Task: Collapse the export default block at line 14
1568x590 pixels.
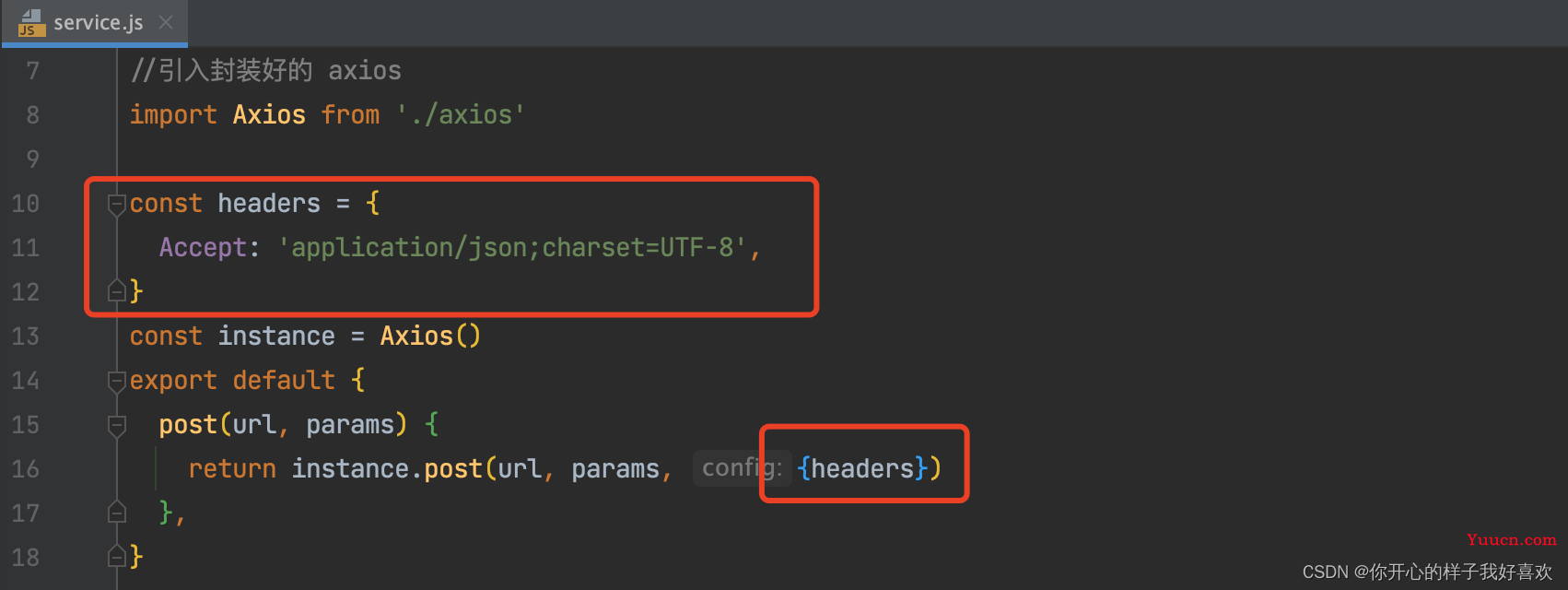Action: [117, 381]
